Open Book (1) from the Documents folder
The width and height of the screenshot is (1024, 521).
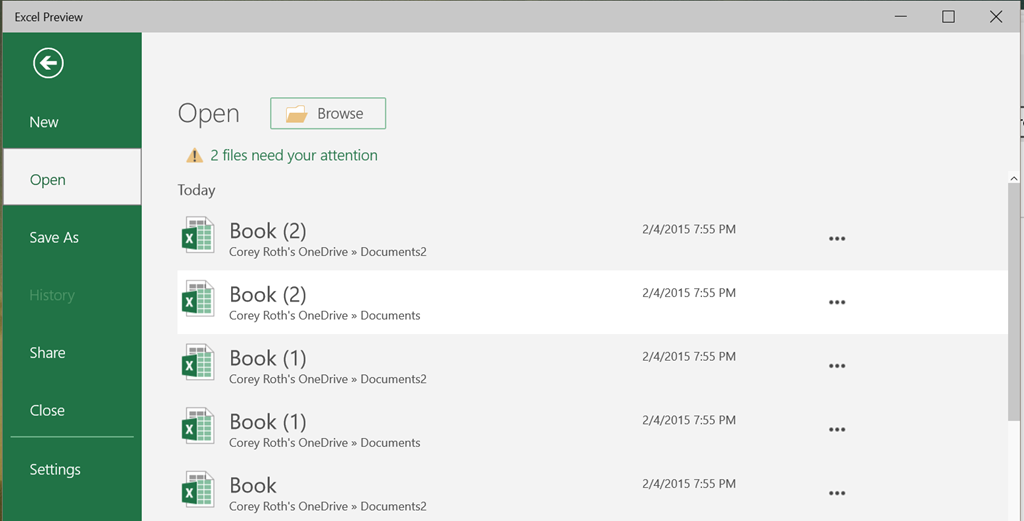[592, 430]
